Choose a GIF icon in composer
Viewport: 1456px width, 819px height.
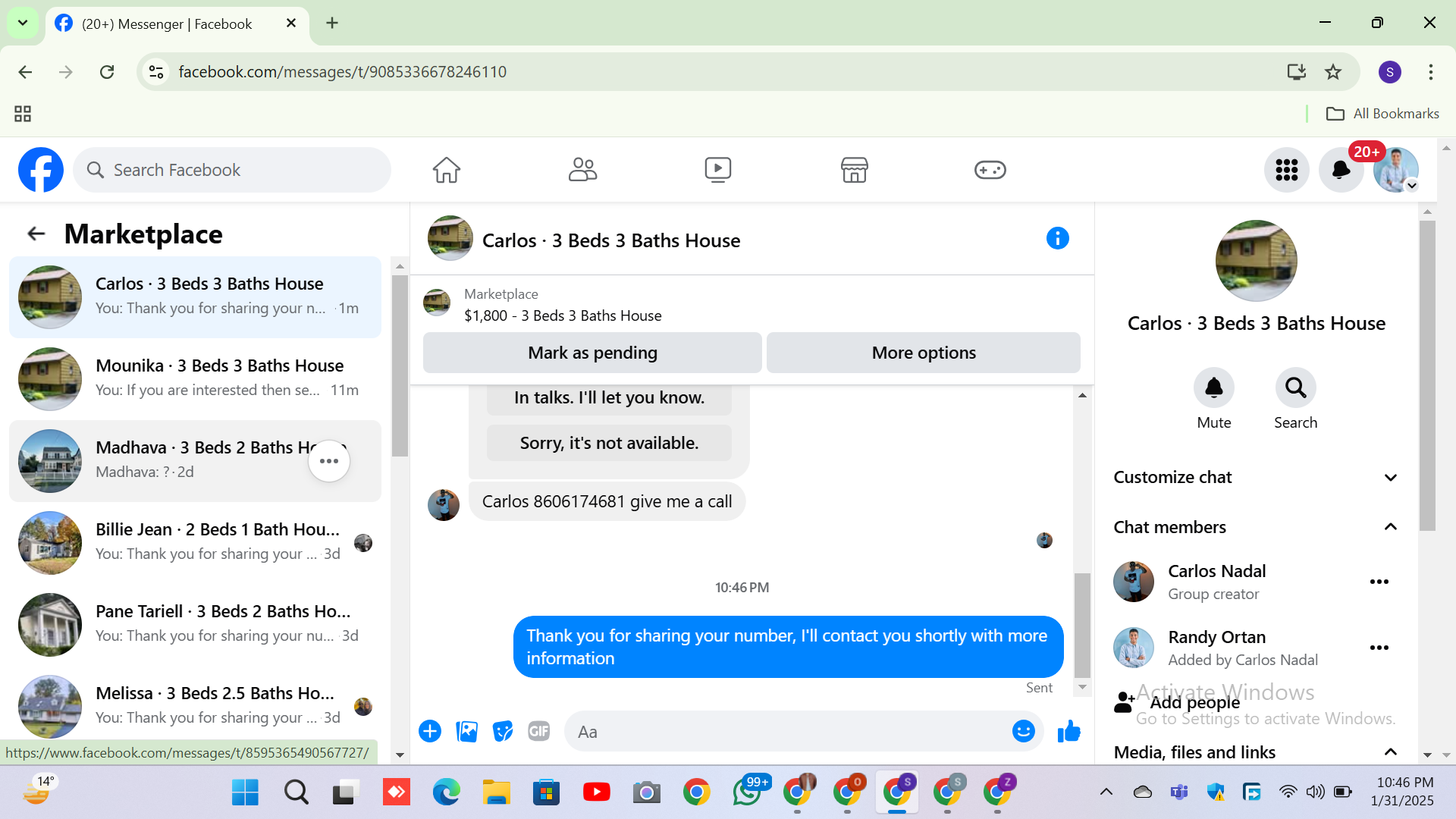(539, 731)
